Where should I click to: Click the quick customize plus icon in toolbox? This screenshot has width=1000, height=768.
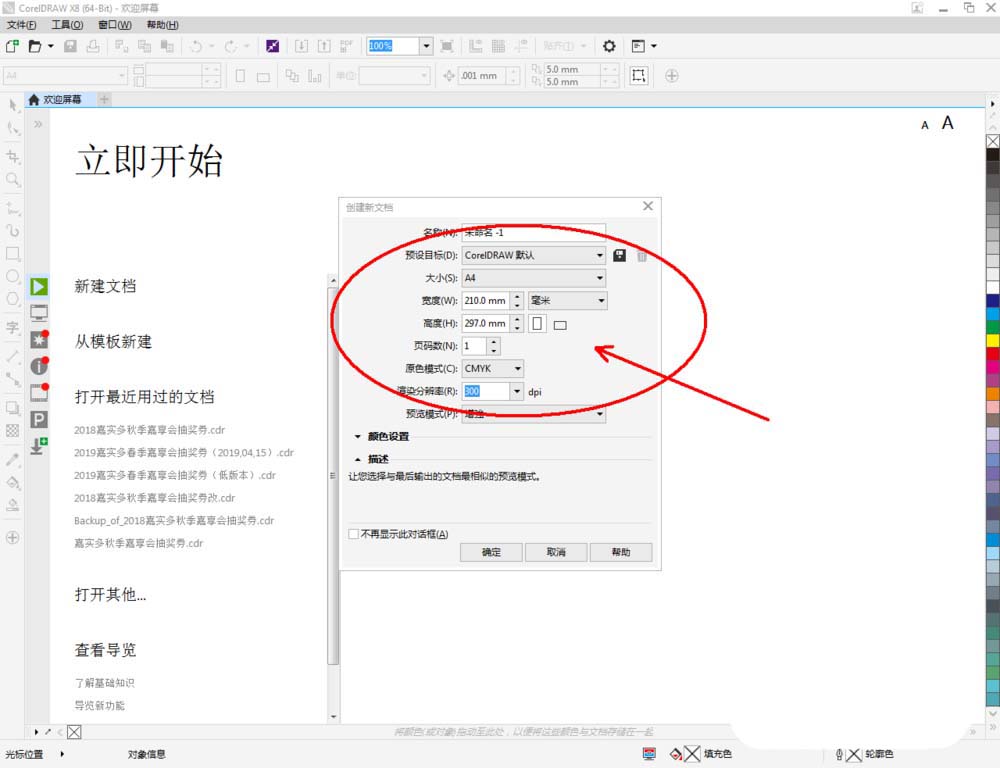12,538
